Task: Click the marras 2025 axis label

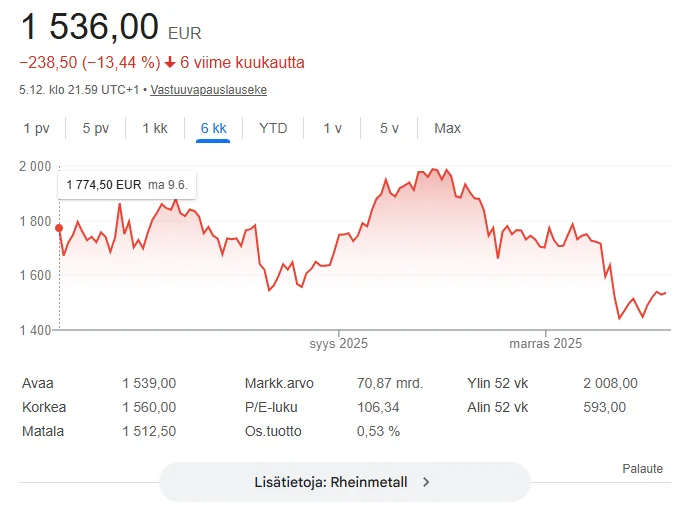Action: tap(546, 344)
